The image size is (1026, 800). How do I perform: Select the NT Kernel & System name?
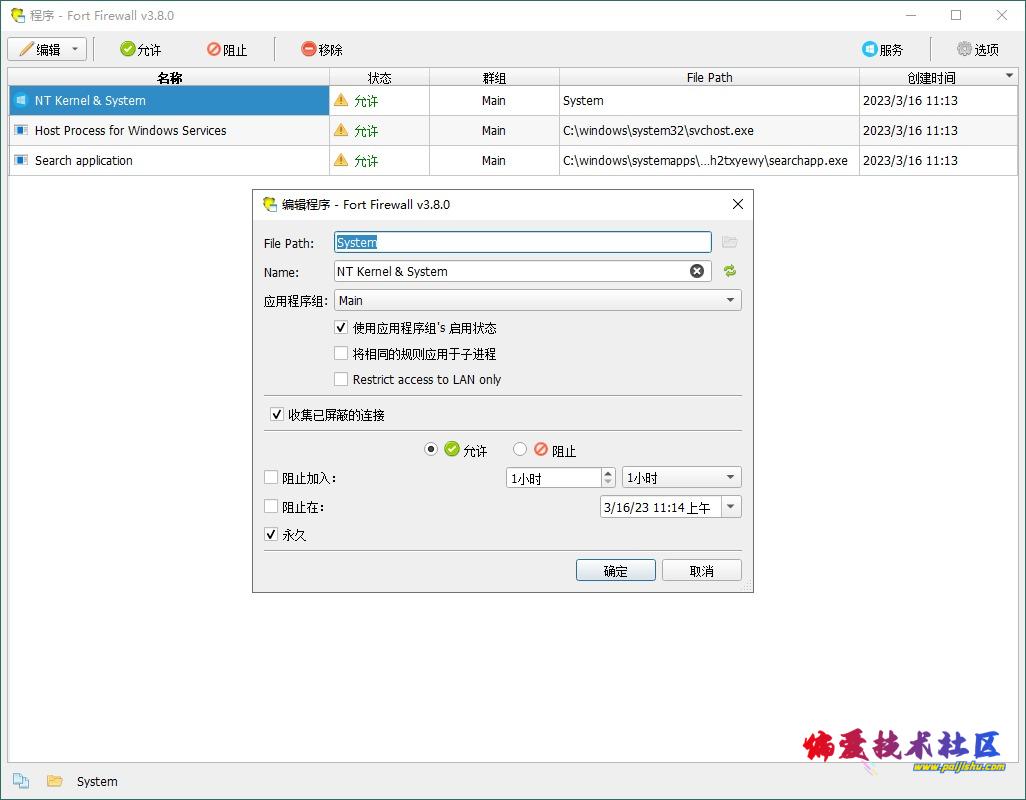coord(90,100)
